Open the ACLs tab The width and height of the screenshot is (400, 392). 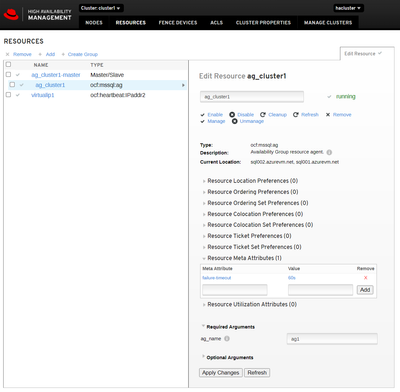[x=217, y=23]
